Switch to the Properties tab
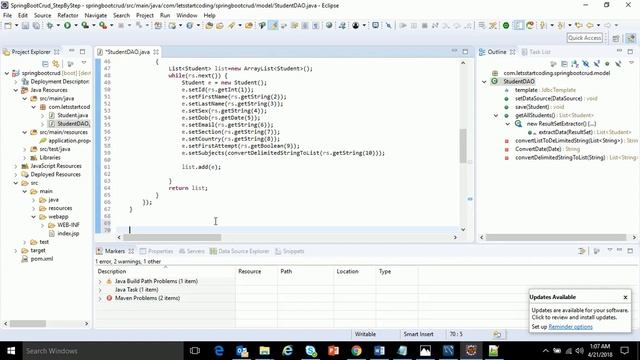640x360 pixels. click(x=156, y=251)
